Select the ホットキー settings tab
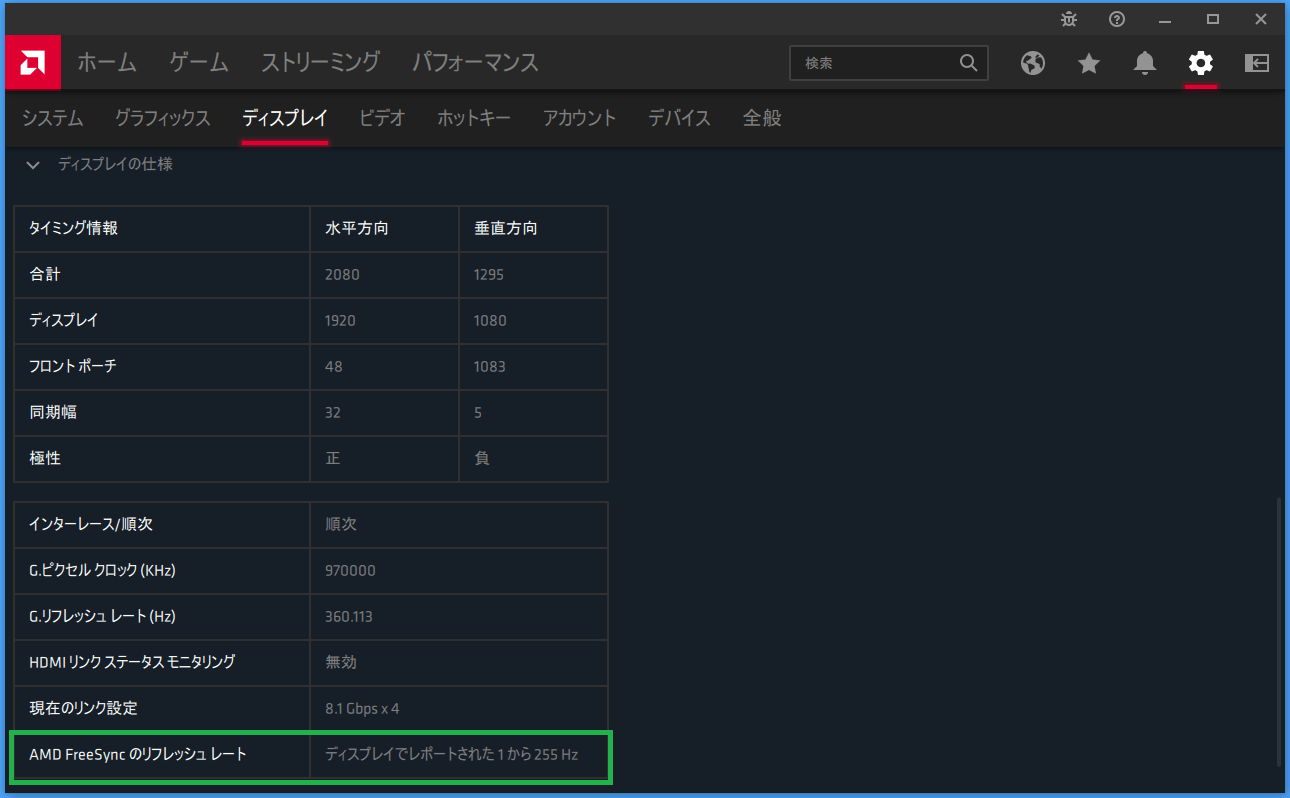Image resolution: width=1290 pixels, height=798 pixels. (x=474, y=118)
